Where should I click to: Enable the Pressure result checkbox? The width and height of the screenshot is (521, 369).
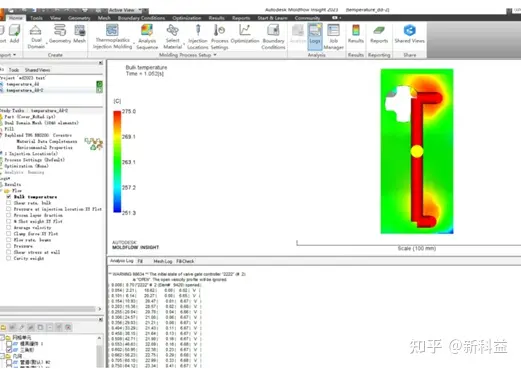(9, 246)
